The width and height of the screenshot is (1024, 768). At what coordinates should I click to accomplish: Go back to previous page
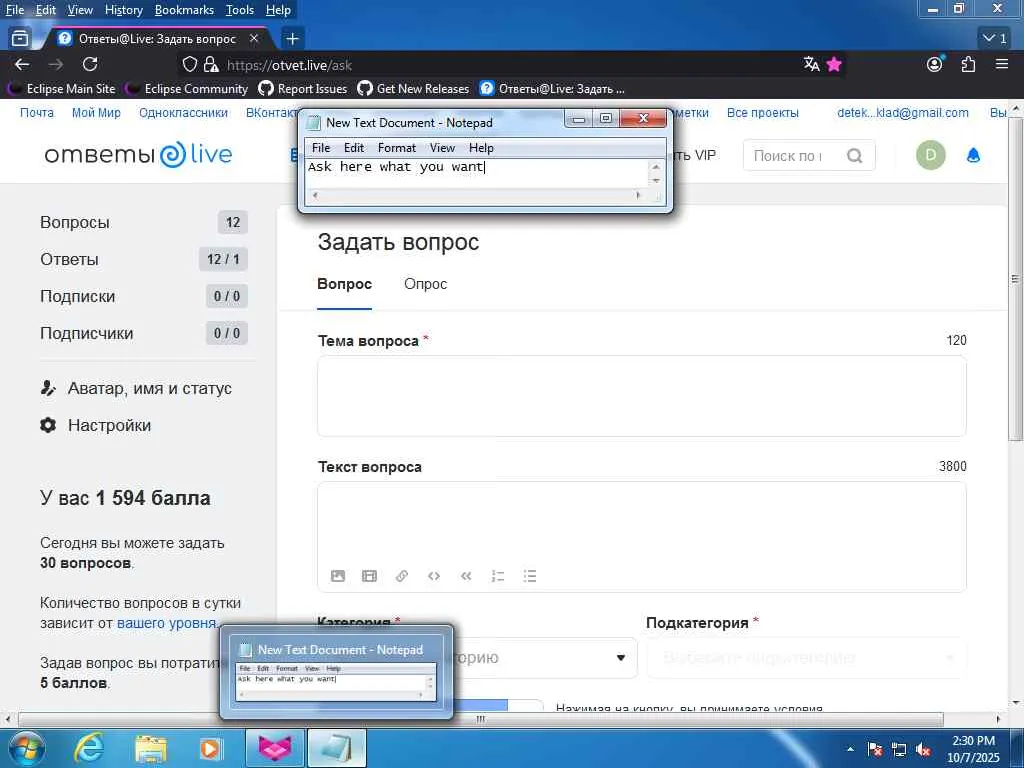(22, 64)
